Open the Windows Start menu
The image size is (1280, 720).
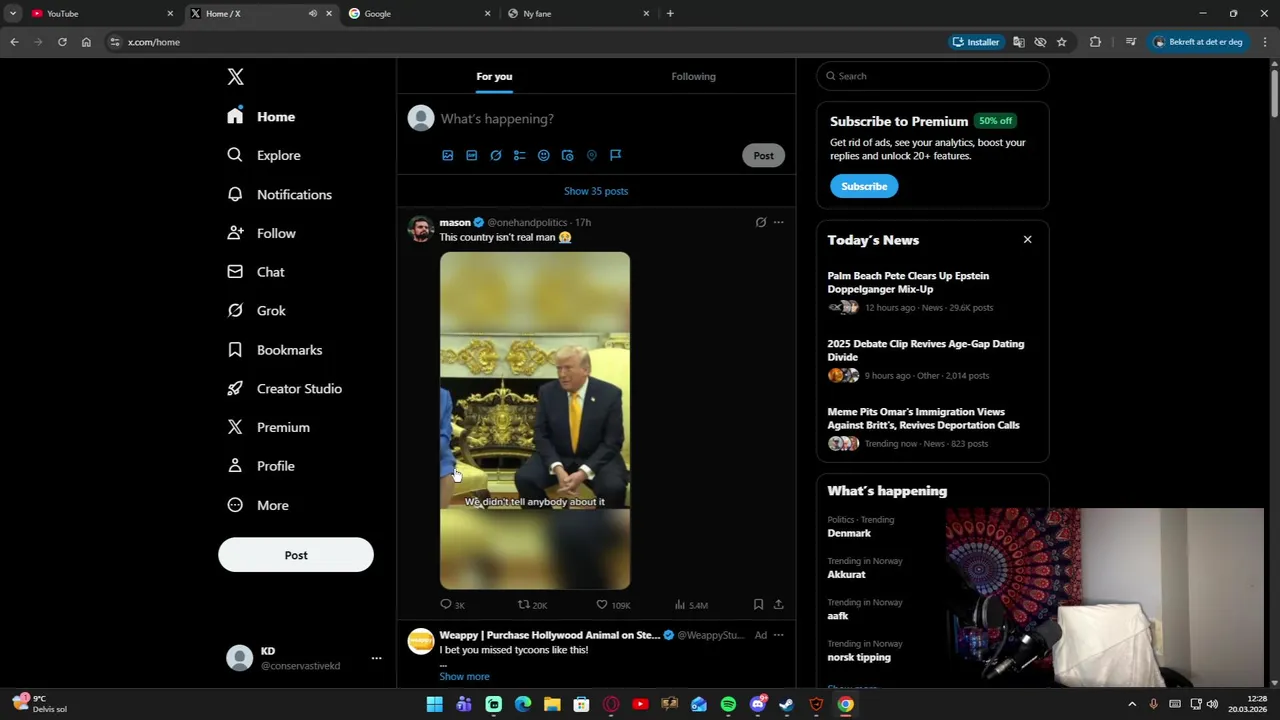435,705
